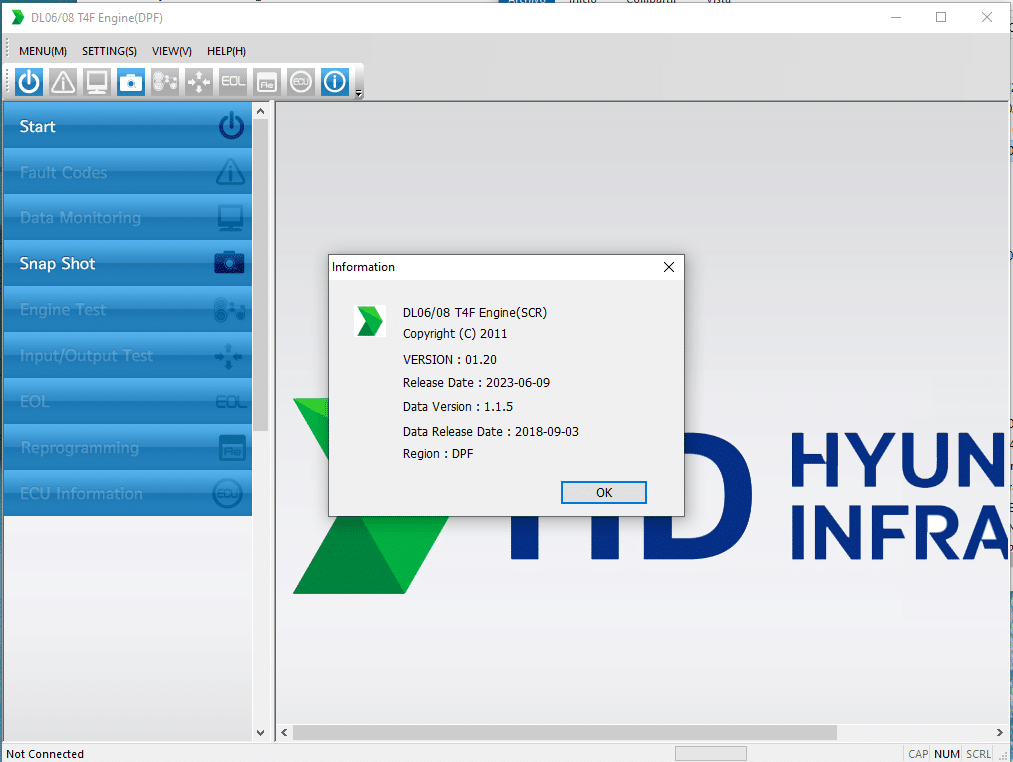Select Snap Shot in the left sidebar
This screenshot has width=1013, height=762.
click(x=128, y=264)
